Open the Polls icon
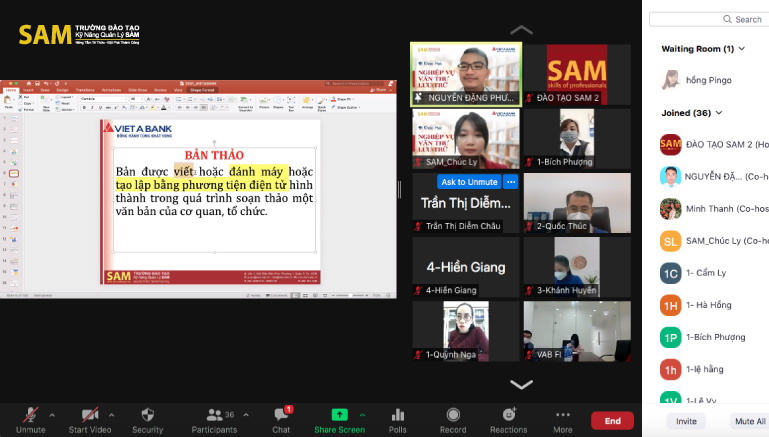Screen dimensions: 769x437 point(398,420)
